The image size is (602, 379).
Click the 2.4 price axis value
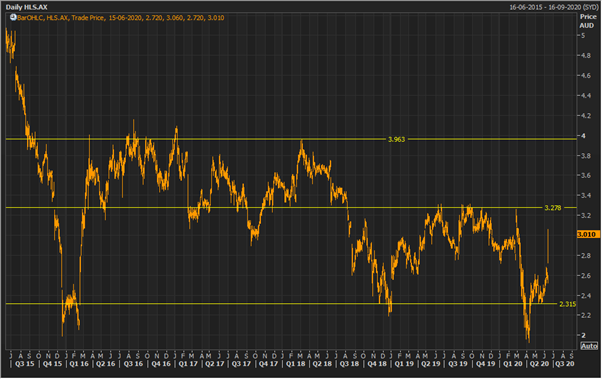[x=586, y=295]
